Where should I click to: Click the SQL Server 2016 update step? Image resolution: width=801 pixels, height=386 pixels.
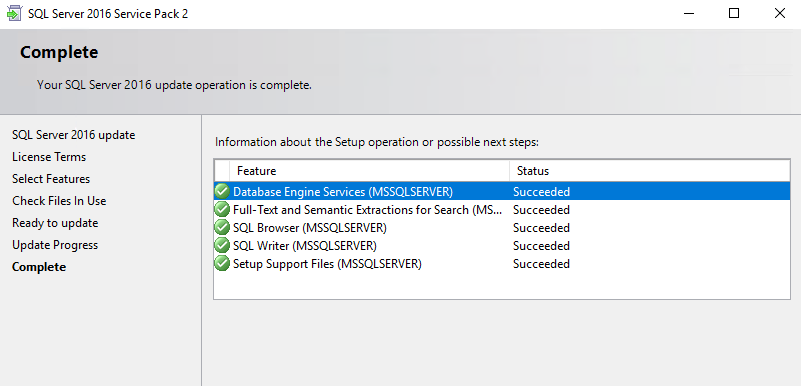[74, 135]
